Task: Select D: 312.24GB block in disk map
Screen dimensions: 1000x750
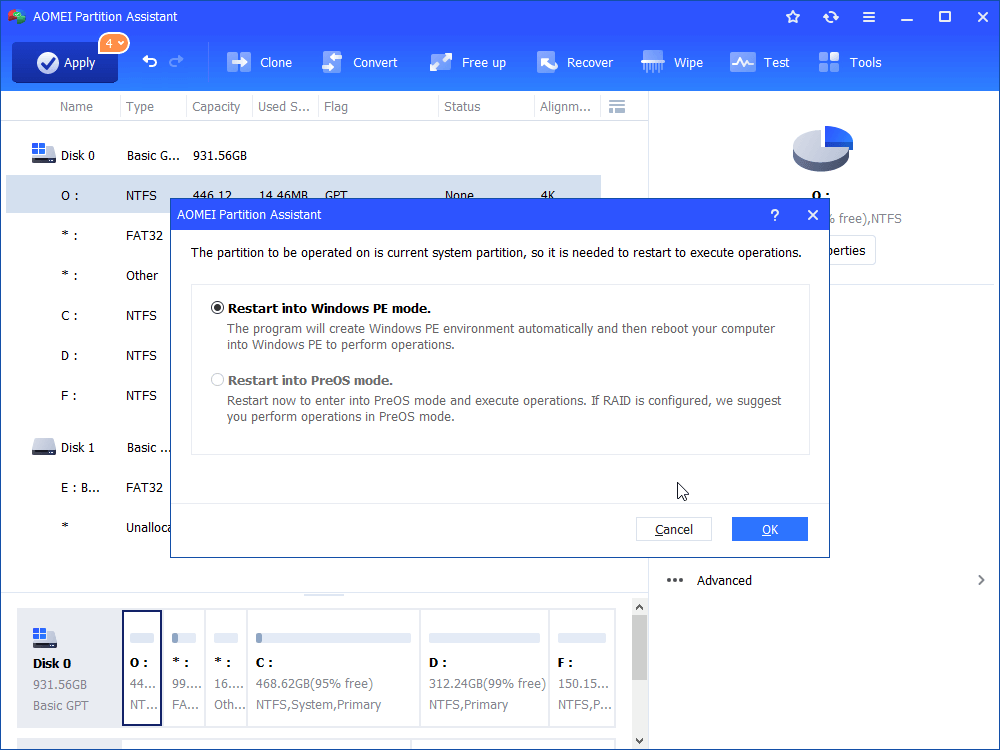Action: click(x=485, y=668)
